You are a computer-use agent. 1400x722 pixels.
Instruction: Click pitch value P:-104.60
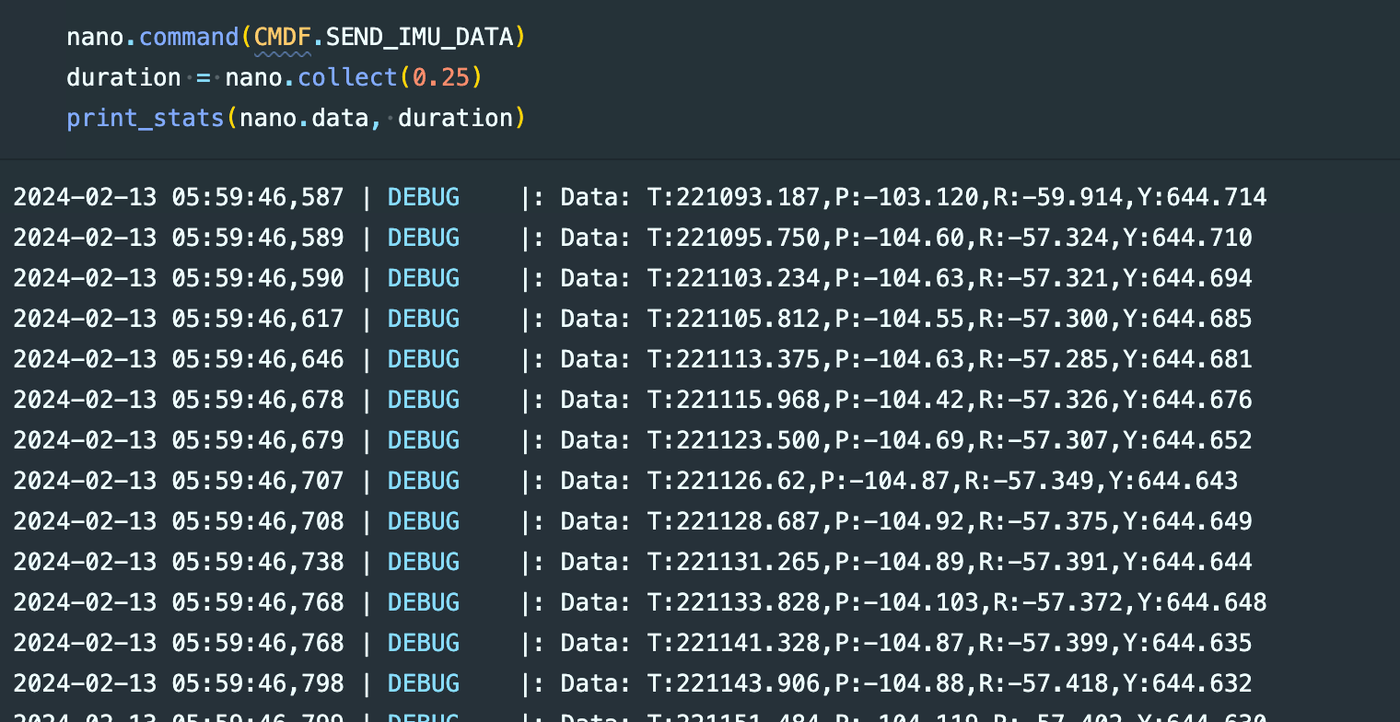pos(899,238)
